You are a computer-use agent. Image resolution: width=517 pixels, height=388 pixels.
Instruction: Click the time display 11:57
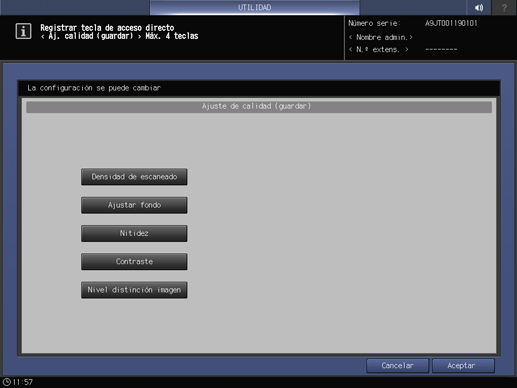(x=23, y=382)
